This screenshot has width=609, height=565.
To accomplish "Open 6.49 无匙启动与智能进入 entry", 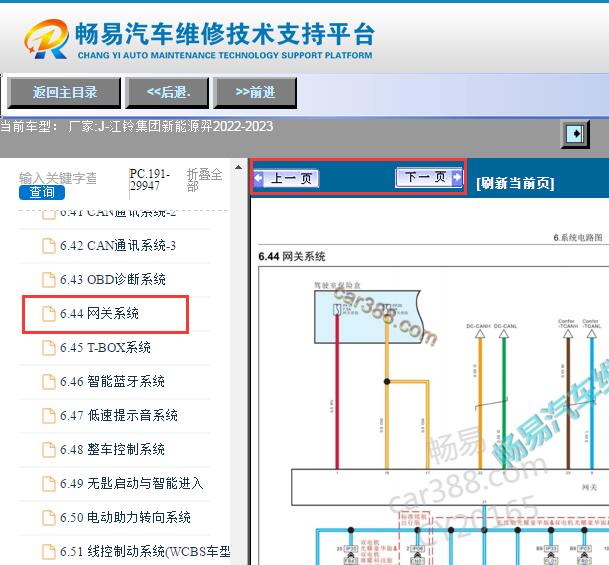I will (x=131, y=483).
